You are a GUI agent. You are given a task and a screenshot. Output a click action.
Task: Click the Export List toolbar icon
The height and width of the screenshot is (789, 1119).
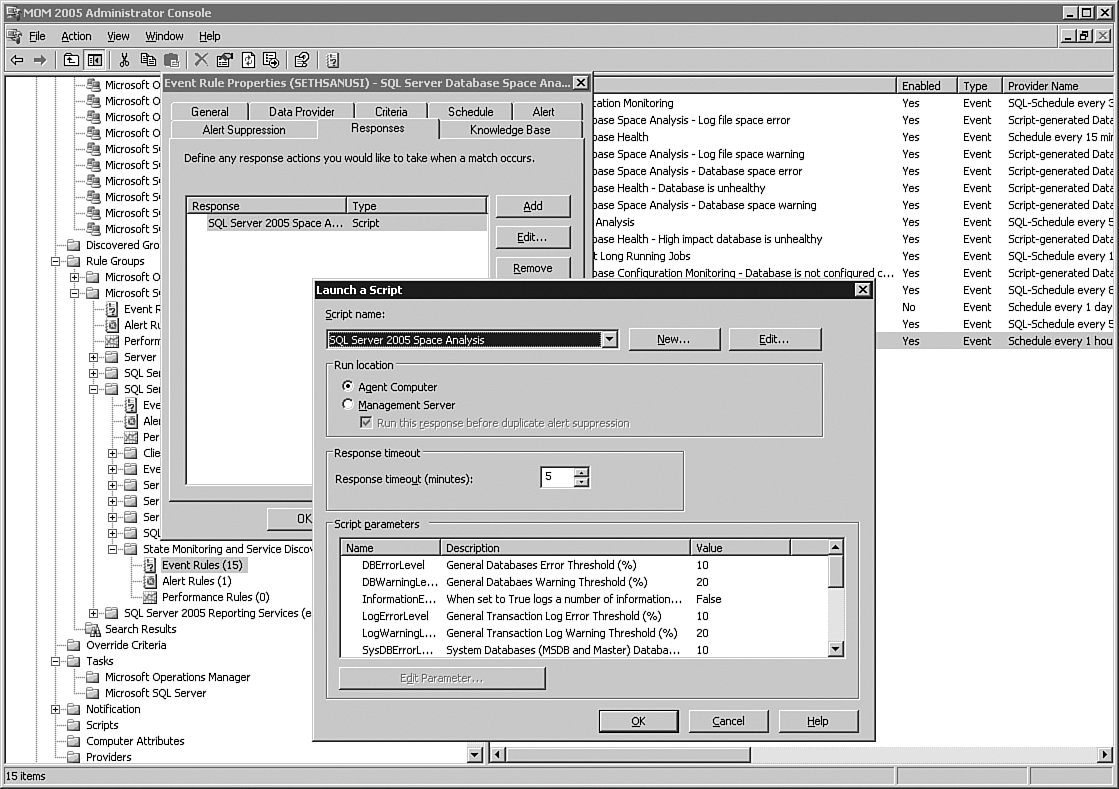pyautogui.click(x=271, y=60)
